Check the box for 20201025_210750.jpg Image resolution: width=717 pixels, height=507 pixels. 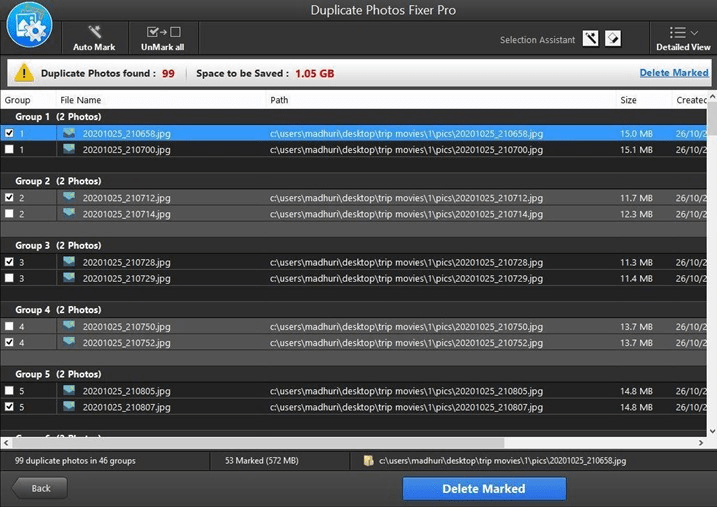coord(9,326)
